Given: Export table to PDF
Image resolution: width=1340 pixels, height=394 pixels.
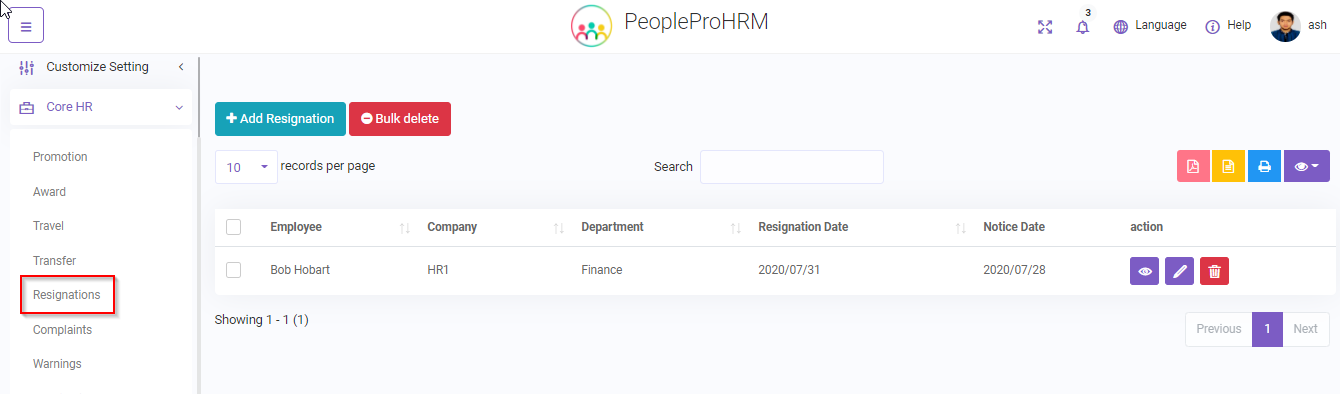Looking at the screenshot, I should tap(1193, 167).
